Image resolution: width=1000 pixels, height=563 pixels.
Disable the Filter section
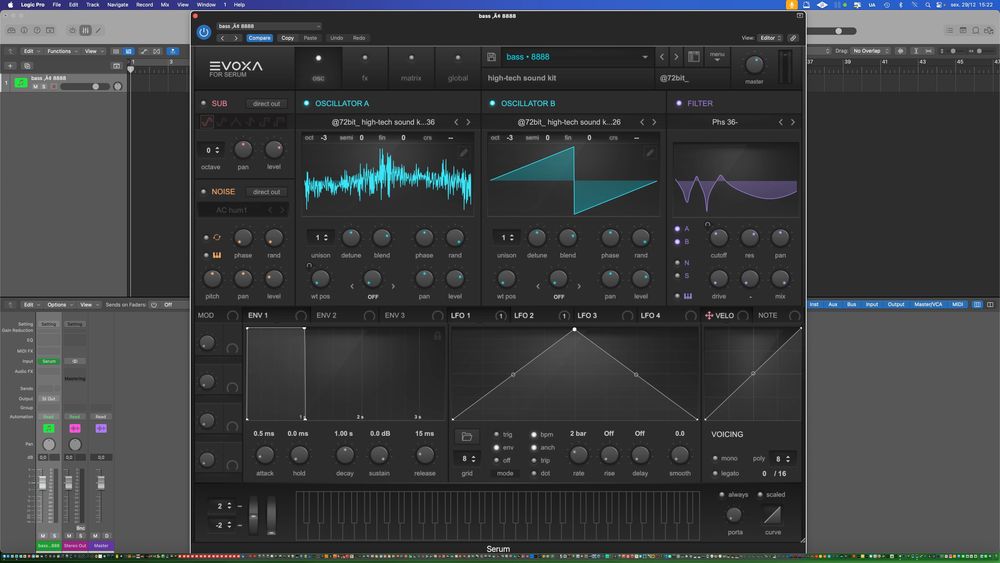[679, 103]
